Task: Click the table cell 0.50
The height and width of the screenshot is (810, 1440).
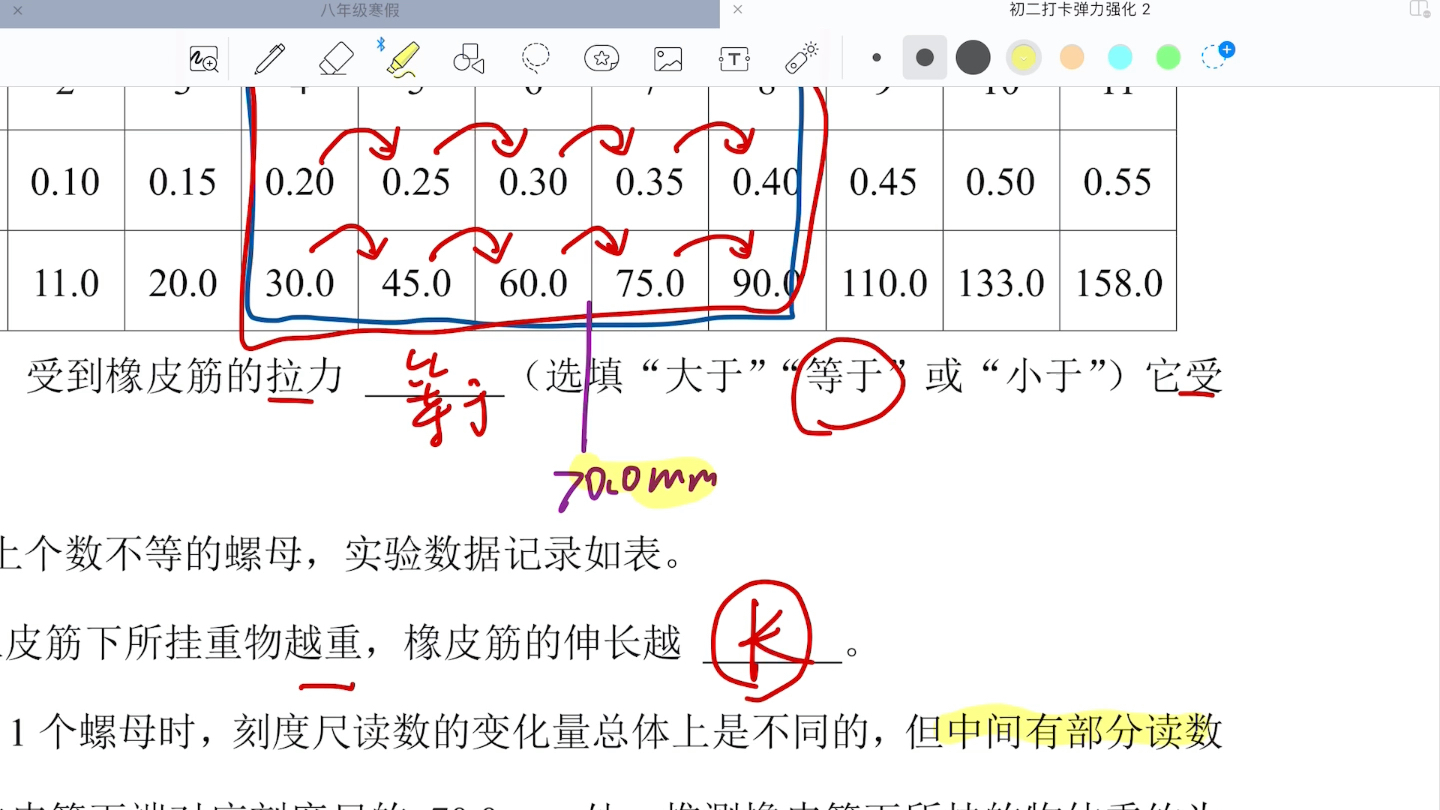Action: point(1000,182)
